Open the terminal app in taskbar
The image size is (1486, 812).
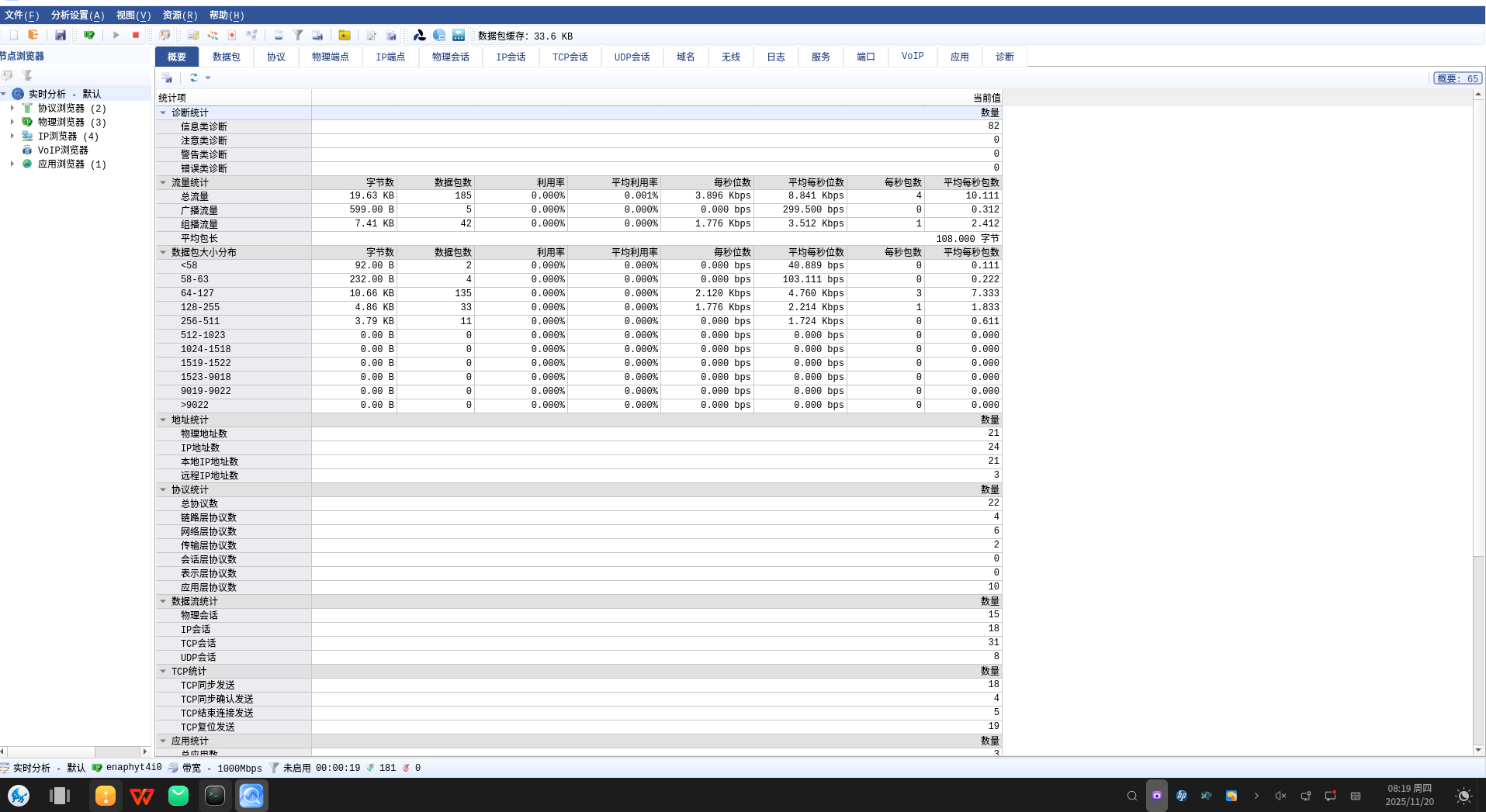215,796
